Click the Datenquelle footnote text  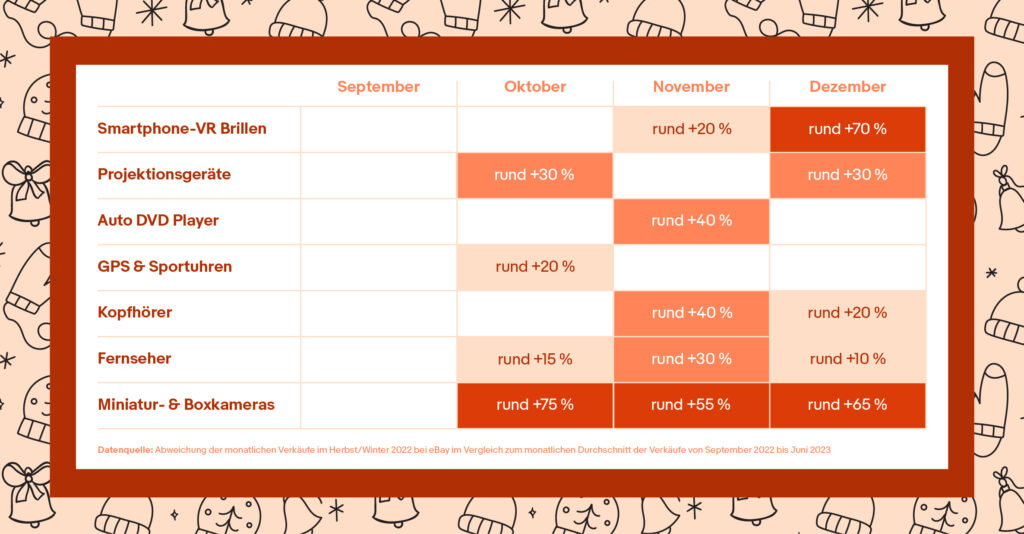pos(464,450)
